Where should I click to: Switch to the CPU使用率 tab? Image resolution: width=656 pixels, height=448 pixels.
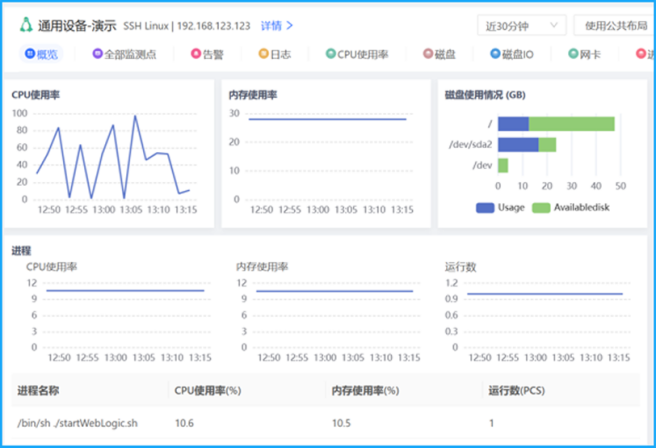coord(357,54)
